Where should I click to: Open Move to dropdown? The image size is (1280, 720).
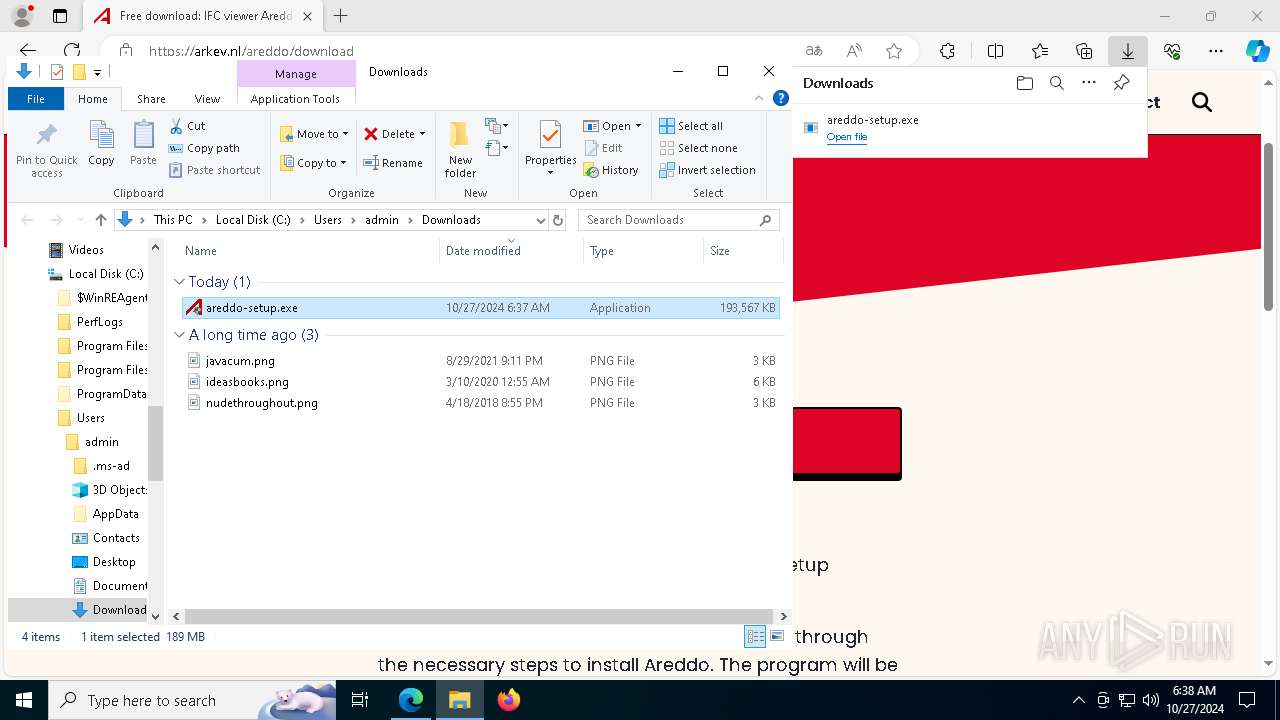(314, 134)
